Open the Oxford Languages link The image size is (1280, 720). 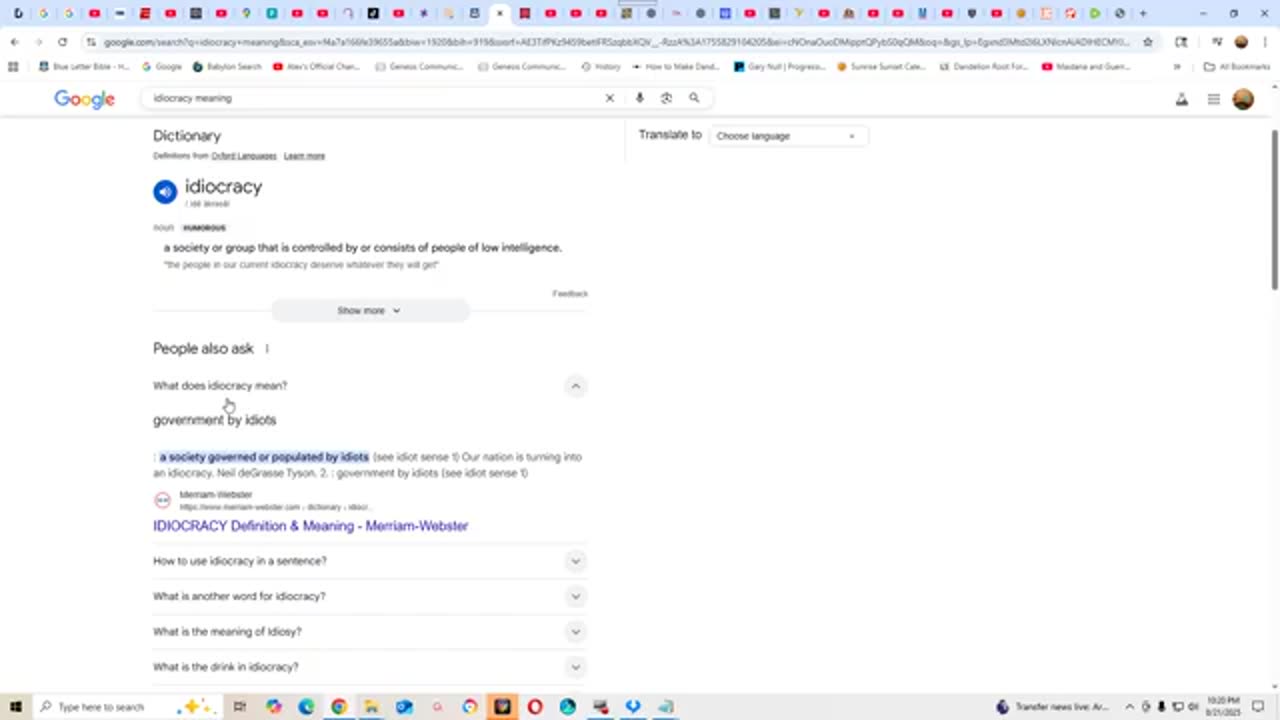243,156
